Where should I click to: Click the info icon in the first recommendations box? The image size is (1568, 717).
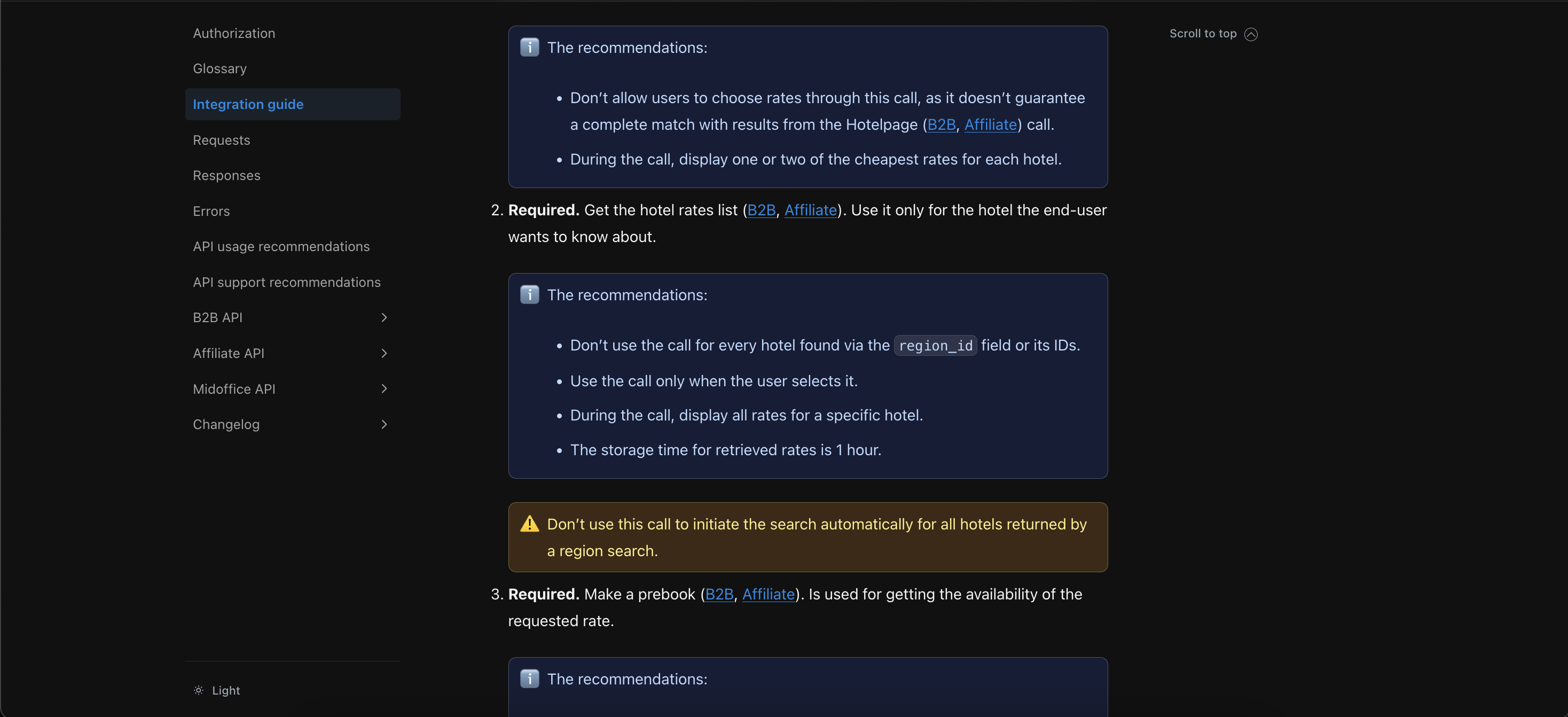pyautogui.click(x=530, y=48)
